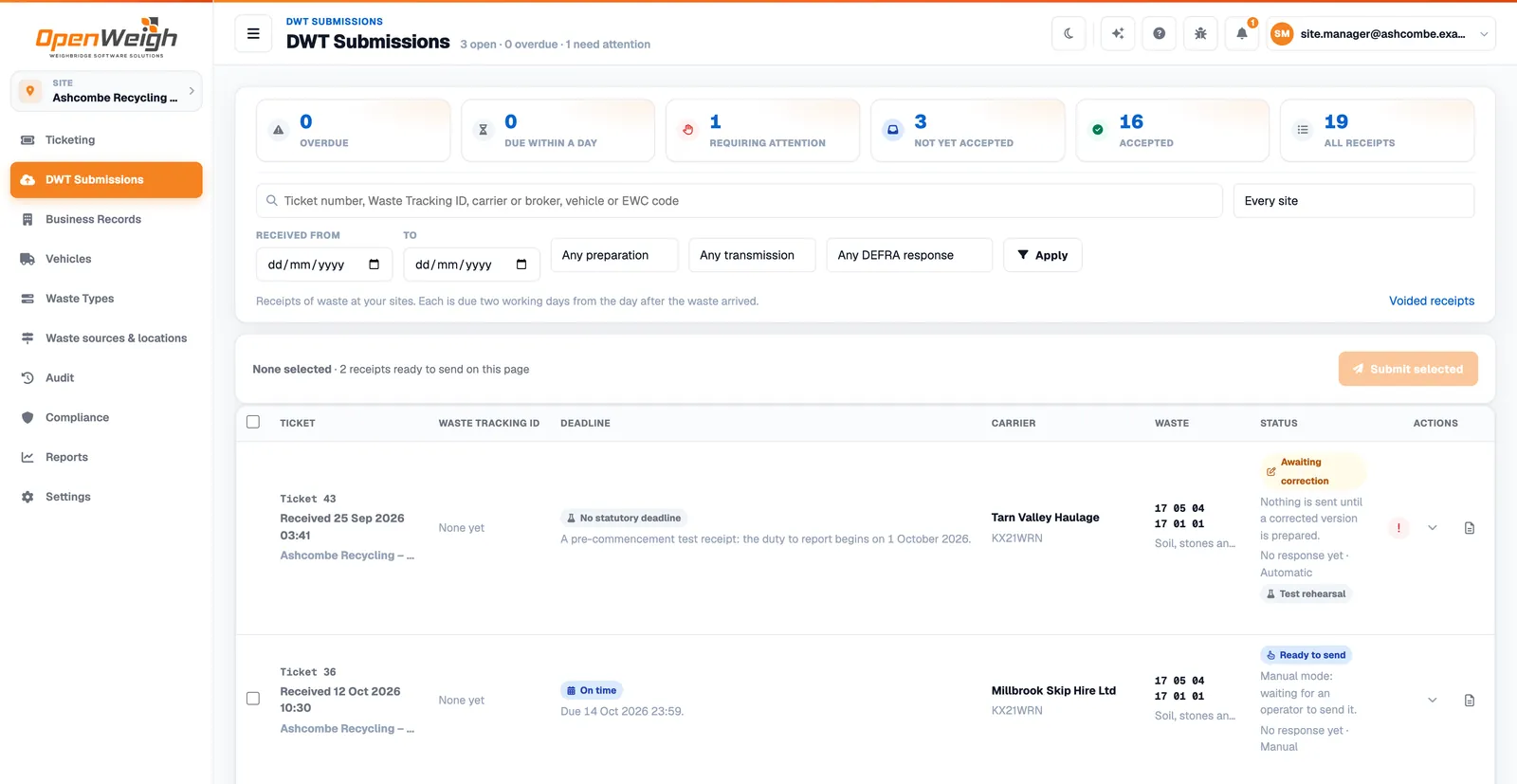
Task: Click the All Receipts list icon
Action: [x=1302, y=130]
